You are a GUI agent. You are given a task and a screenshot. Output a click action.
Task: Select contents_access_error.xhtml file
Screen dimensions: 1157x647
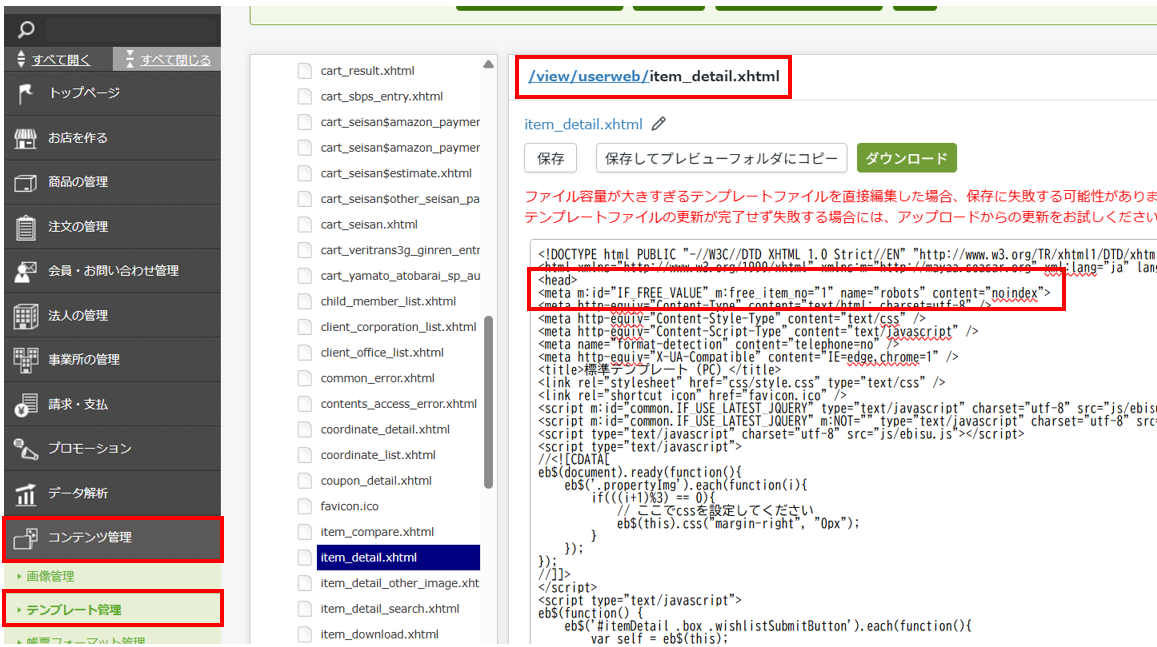pyautogui.click(x=398, y=404)
